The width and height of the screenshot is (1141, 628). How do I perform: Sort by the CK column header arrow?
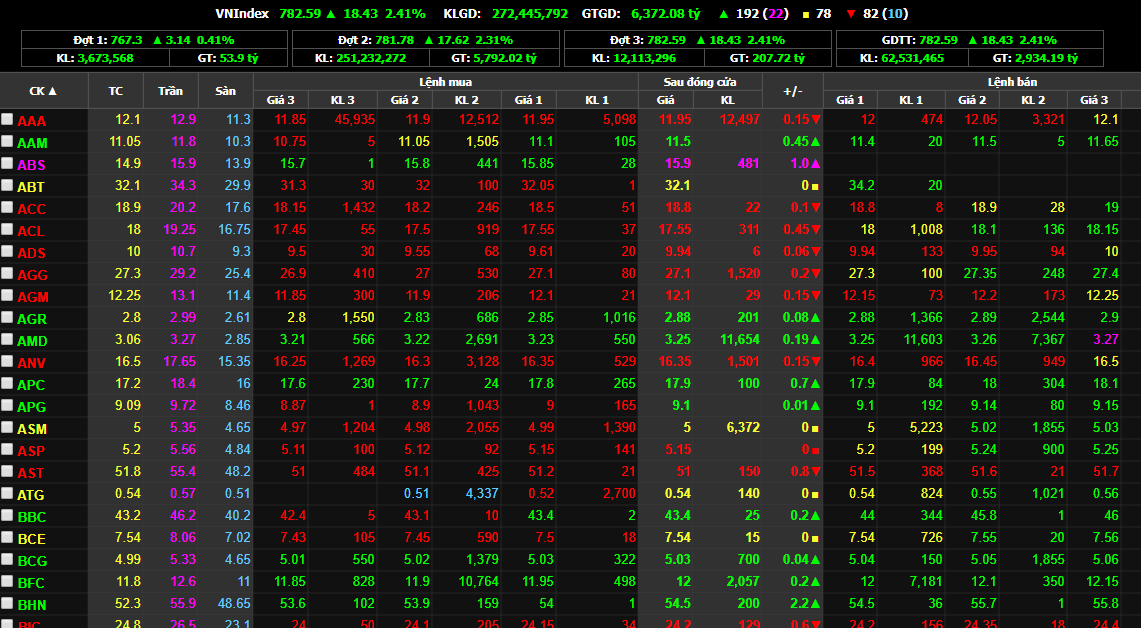coord(53,91)
